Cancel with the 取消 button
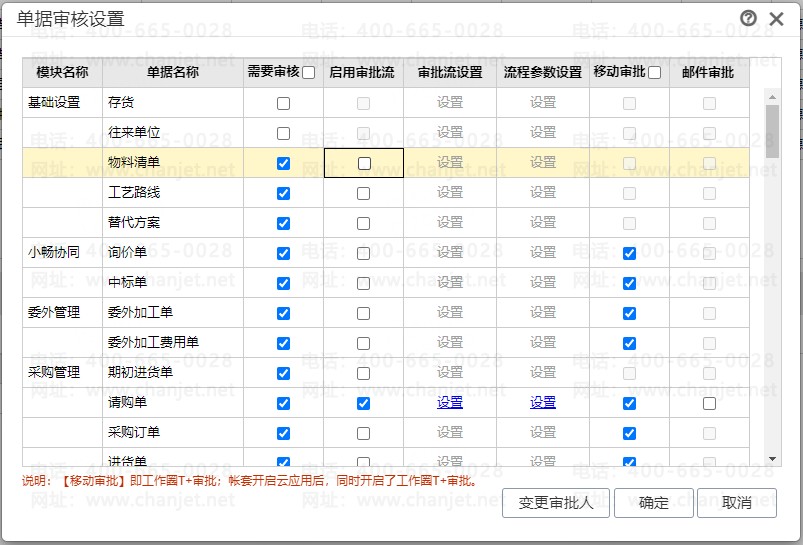This screenshot has width=803, height=545. pyautogui.click(x=736, y=503)
